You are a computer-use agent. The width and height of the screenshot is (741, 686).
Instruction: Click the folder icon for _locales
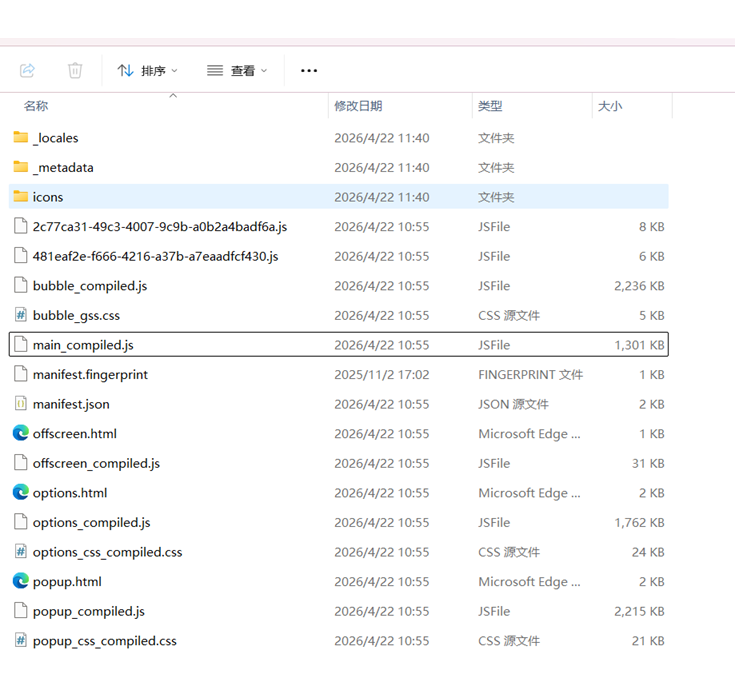(21, 138)
